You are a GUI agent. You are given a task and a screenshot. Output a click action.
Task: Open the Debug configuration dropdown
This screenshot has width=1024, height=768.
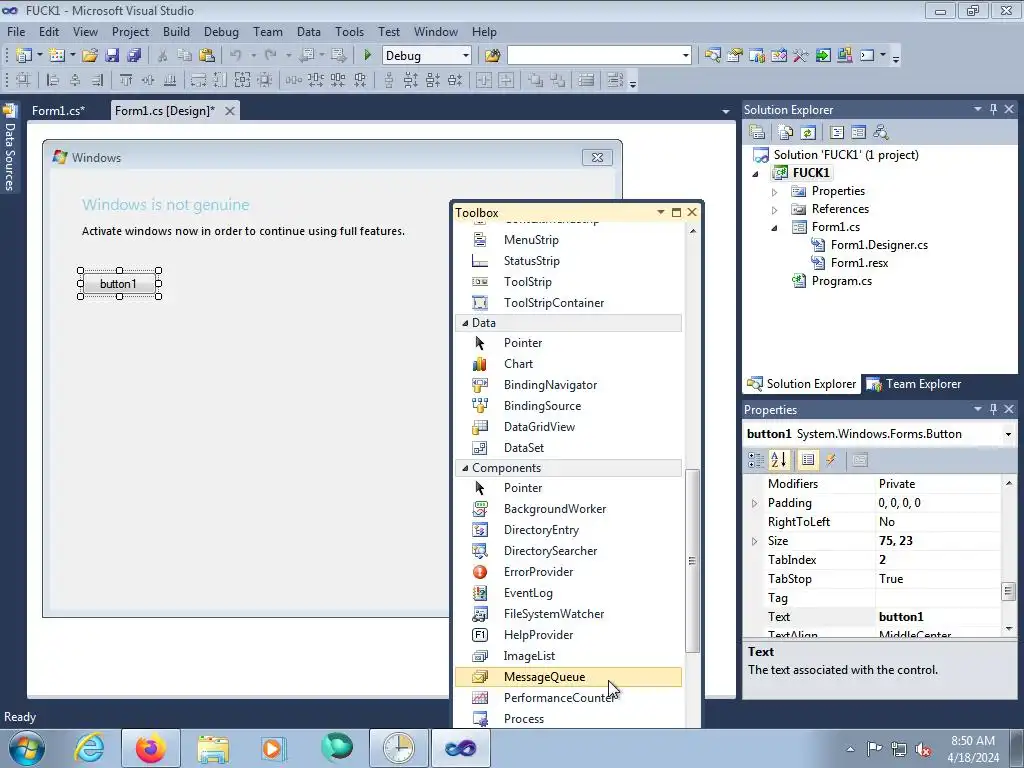click(466, 56)
